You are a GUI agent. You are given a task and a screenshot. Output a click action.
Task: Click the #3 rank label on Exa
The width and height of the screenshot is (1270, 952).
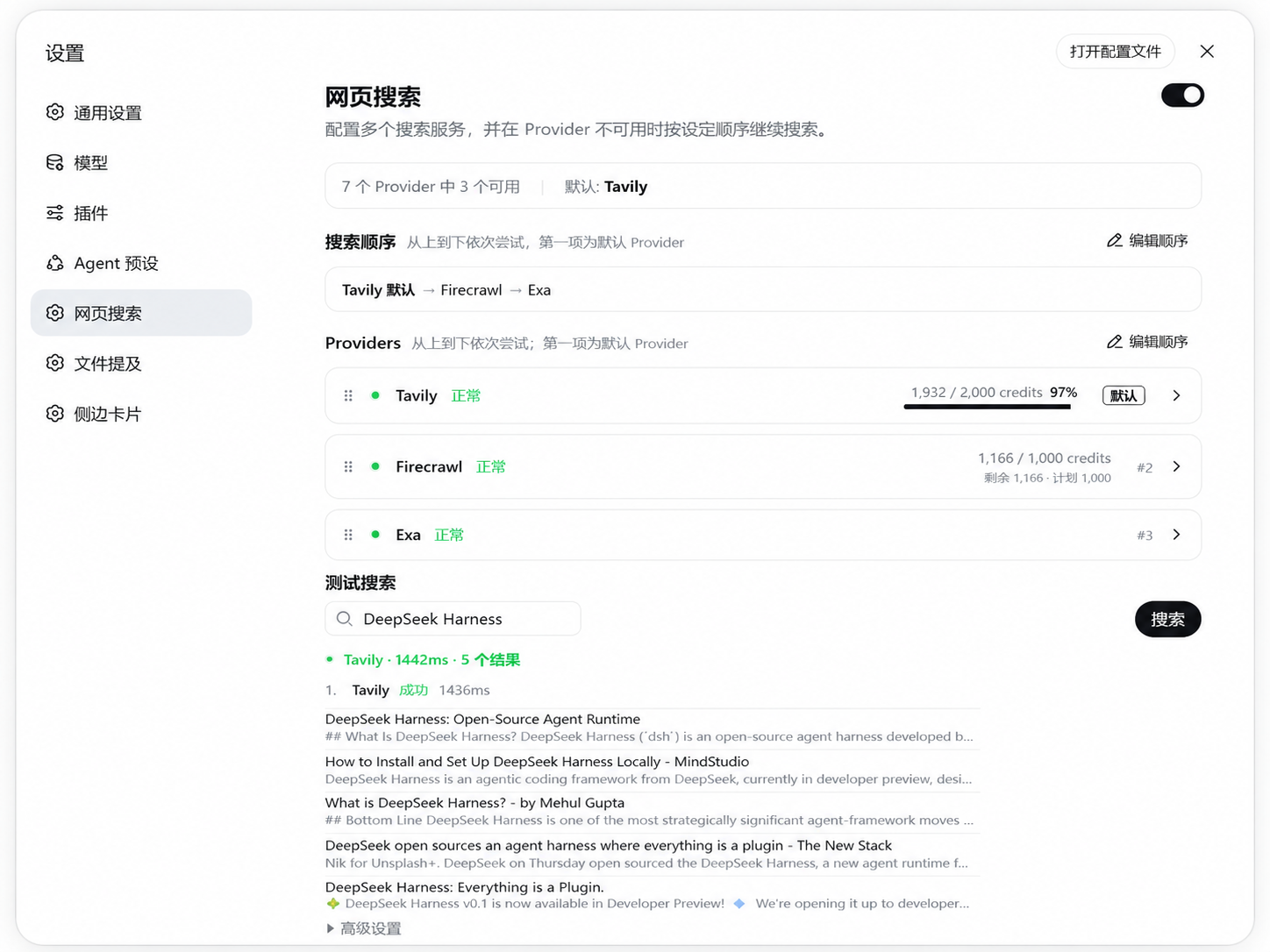pos(1145,535)
